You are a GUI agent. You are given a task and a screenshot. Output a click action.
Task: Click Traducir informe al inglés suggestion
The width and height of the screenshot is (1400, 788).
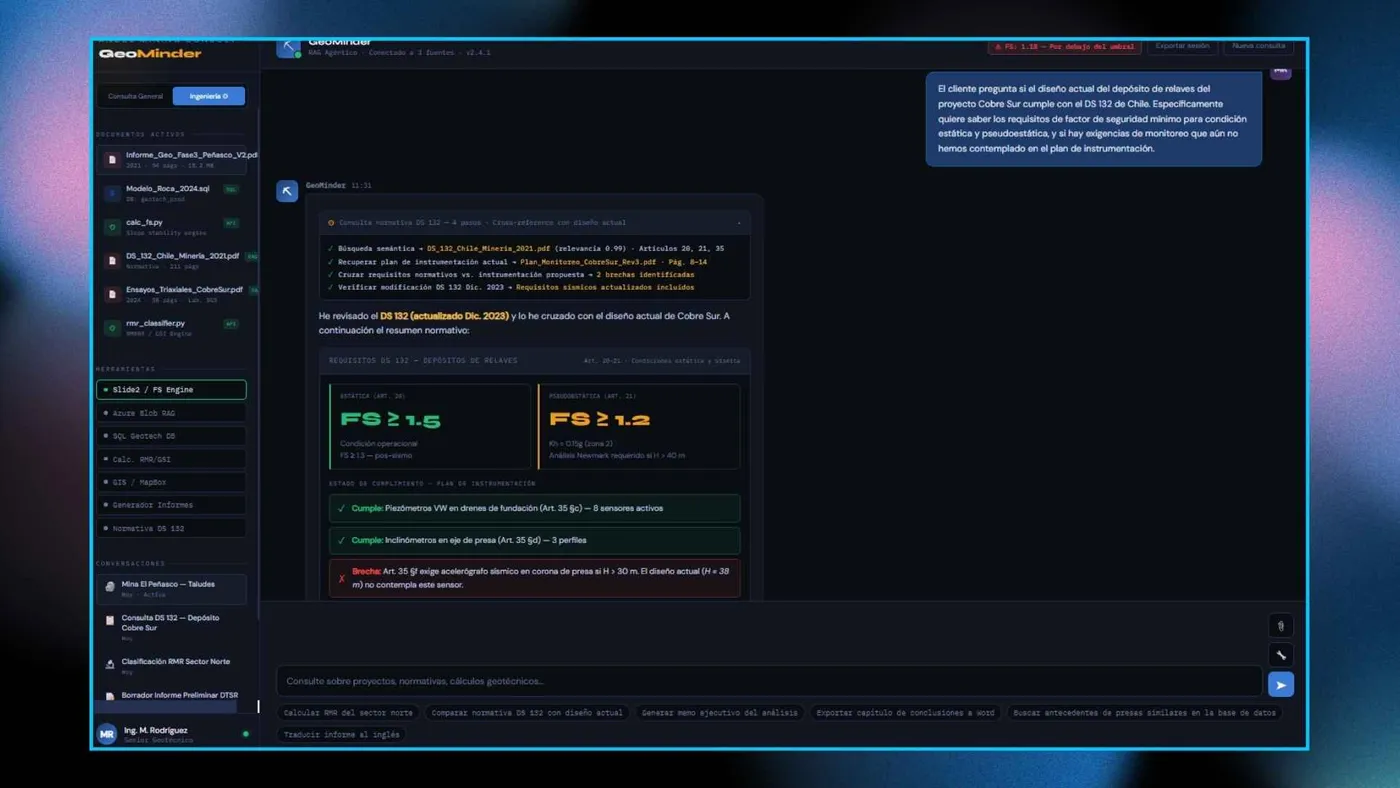point(341,734)
